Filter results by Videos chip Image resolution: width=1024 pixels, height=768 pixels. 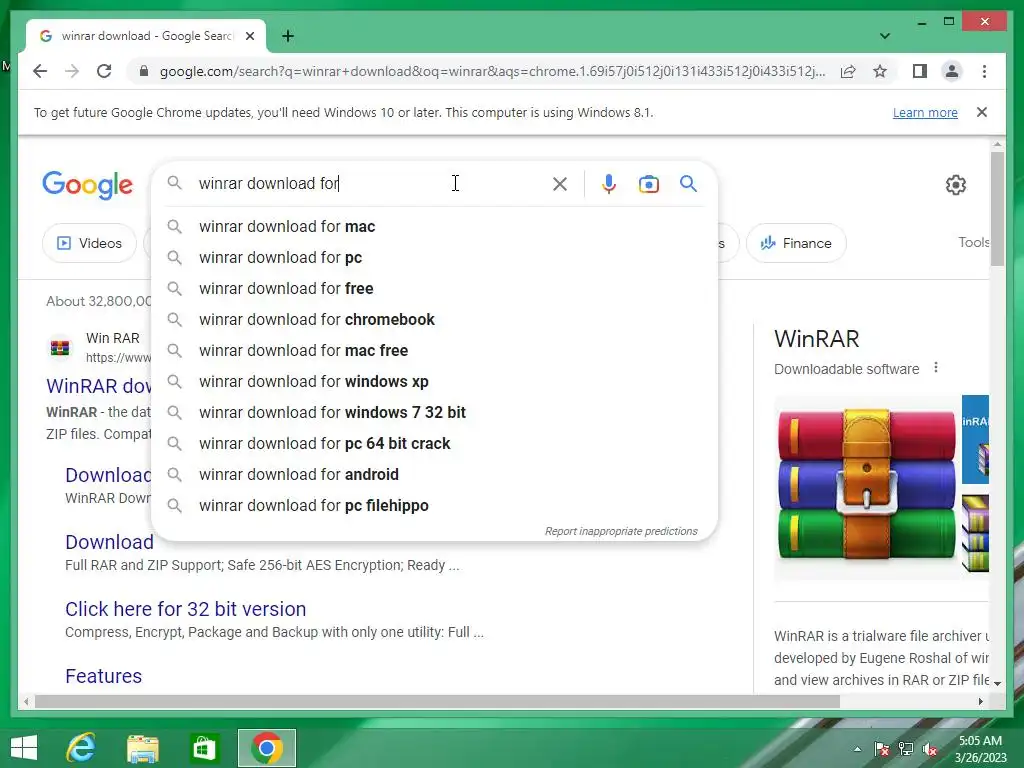[89, 243]
